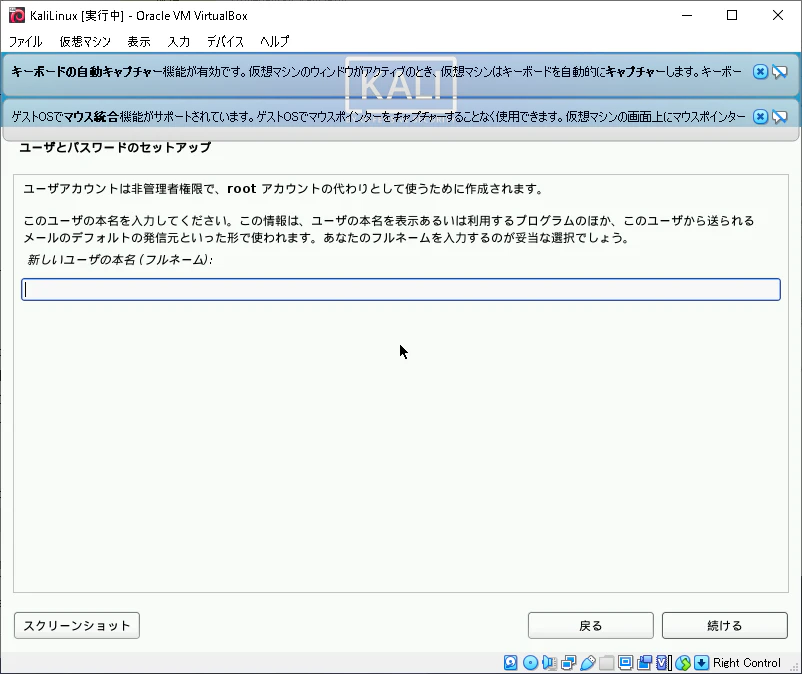The image size is (802, 674).
Task: Click the 戻る button
Action: point(591,625)
